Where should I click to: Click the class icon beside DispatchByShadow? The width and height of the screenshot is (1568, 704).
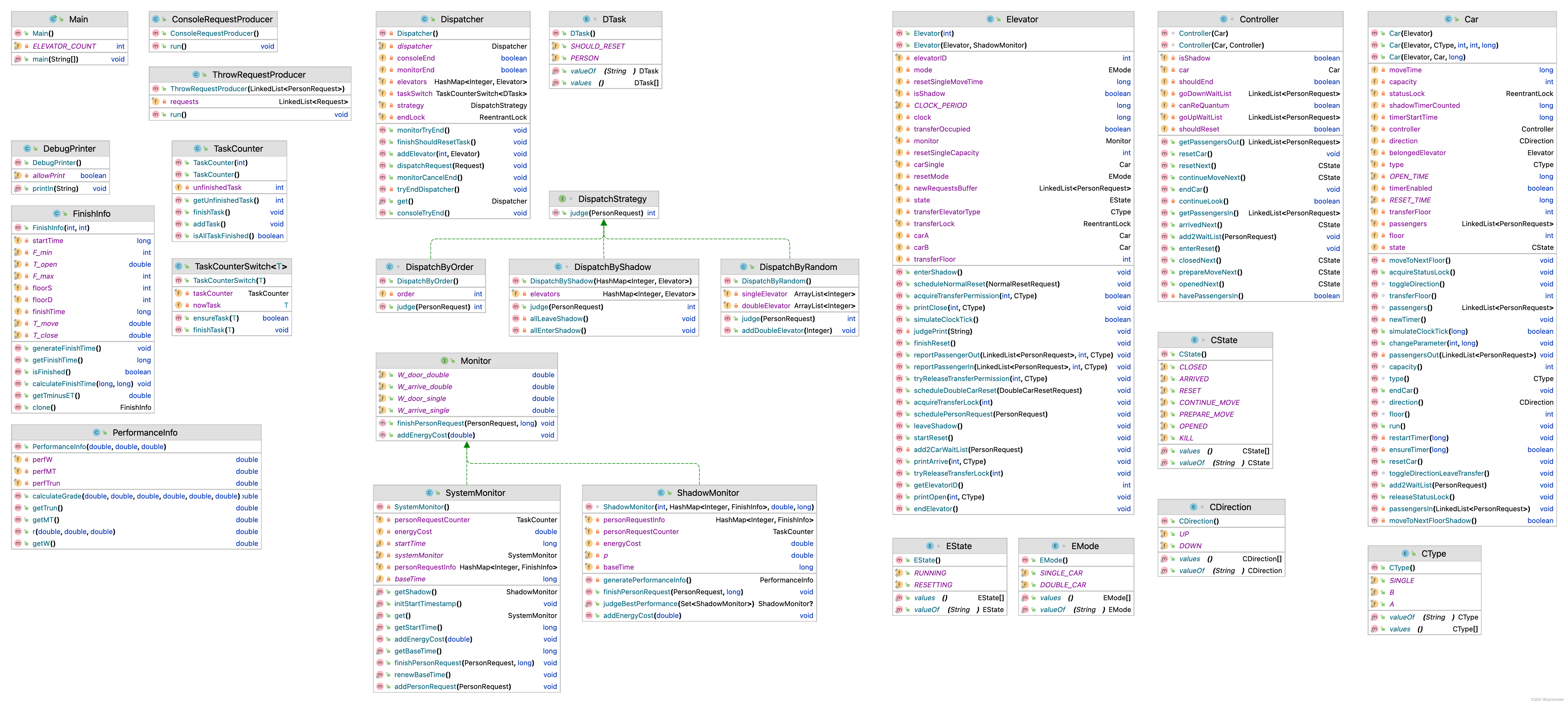pyautogui.click(x=558, y=266)
